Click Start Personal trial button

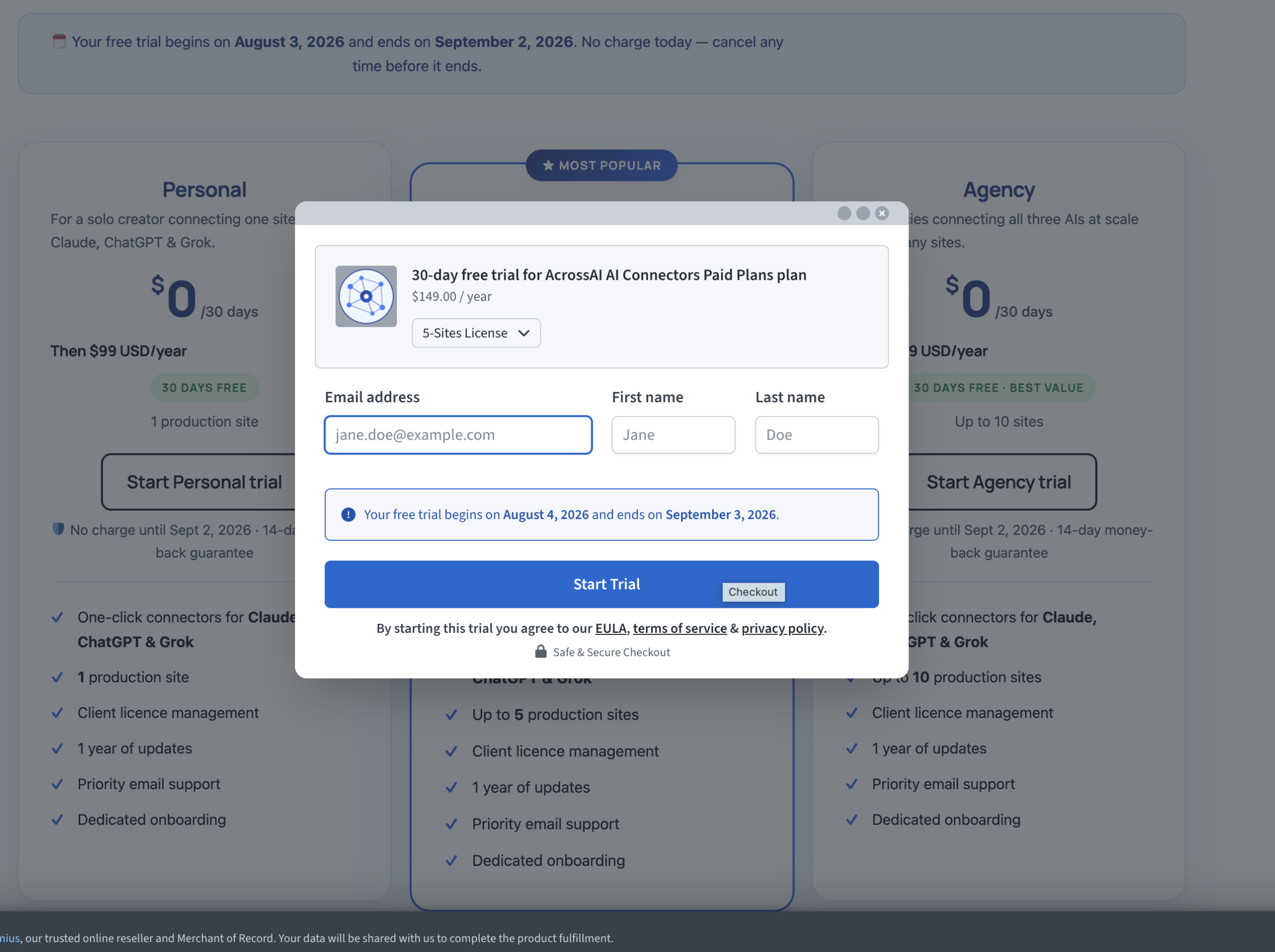(204, 482)
